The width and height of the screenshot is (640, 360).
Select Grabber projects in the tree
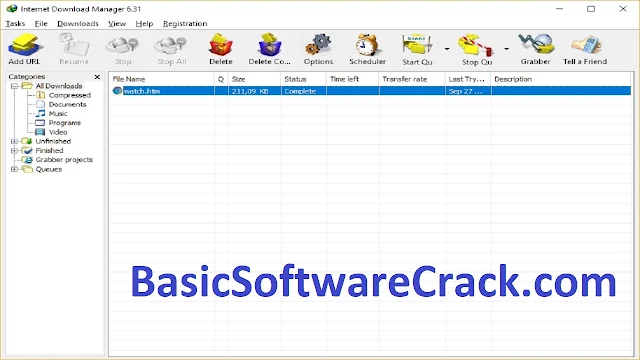point(64,160)
